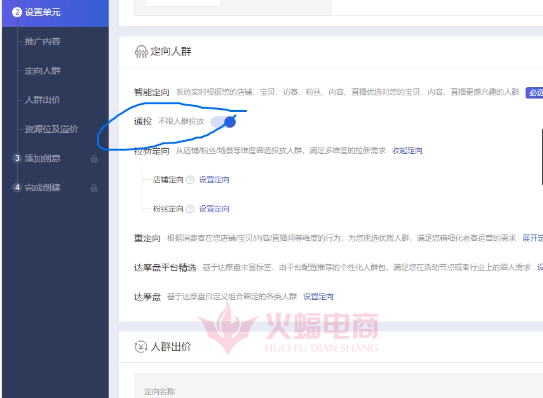
Task: Open step 2 设置单元 in sidebar
Action: 55,12
